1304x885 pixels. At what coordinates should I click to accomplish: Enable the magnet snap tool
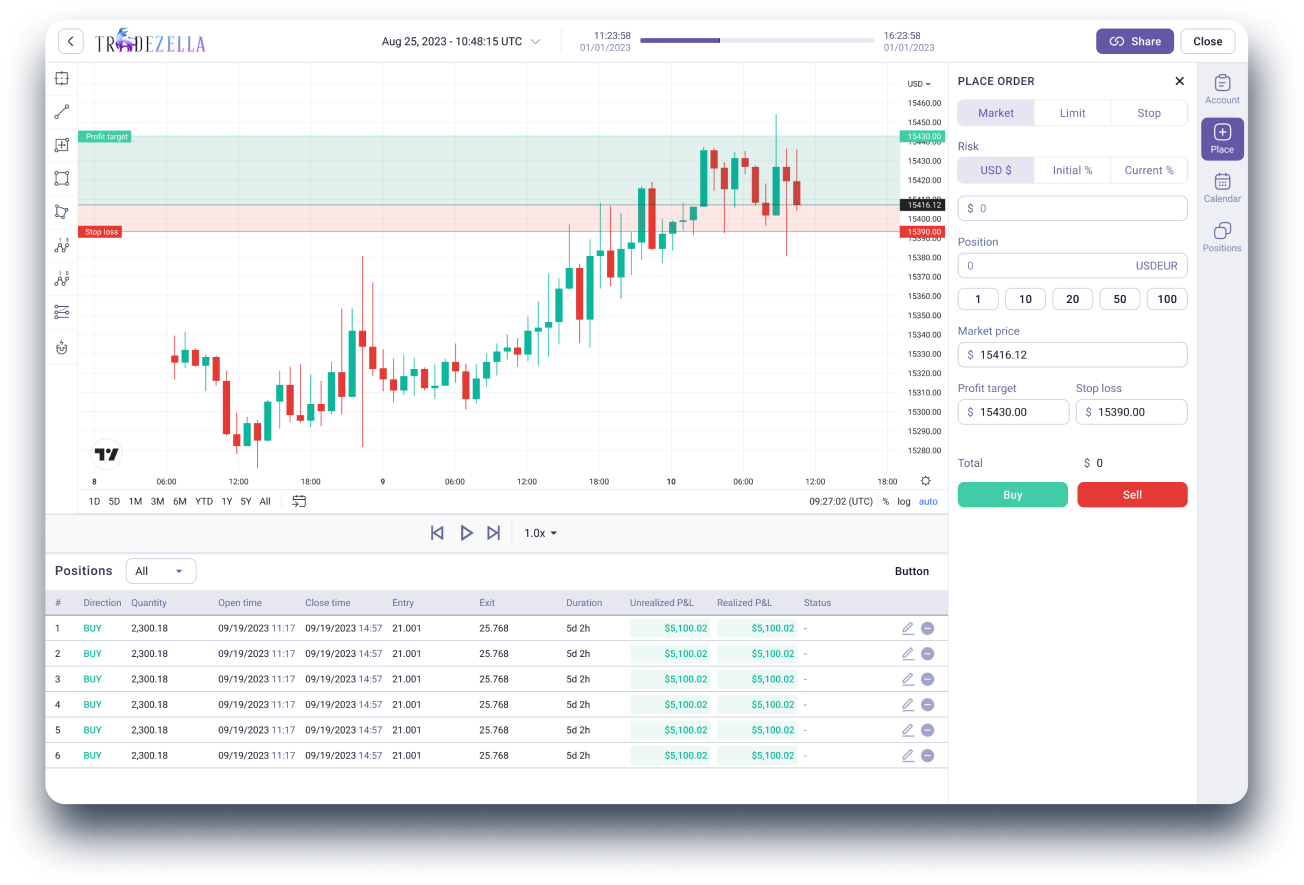coord(61,347)
